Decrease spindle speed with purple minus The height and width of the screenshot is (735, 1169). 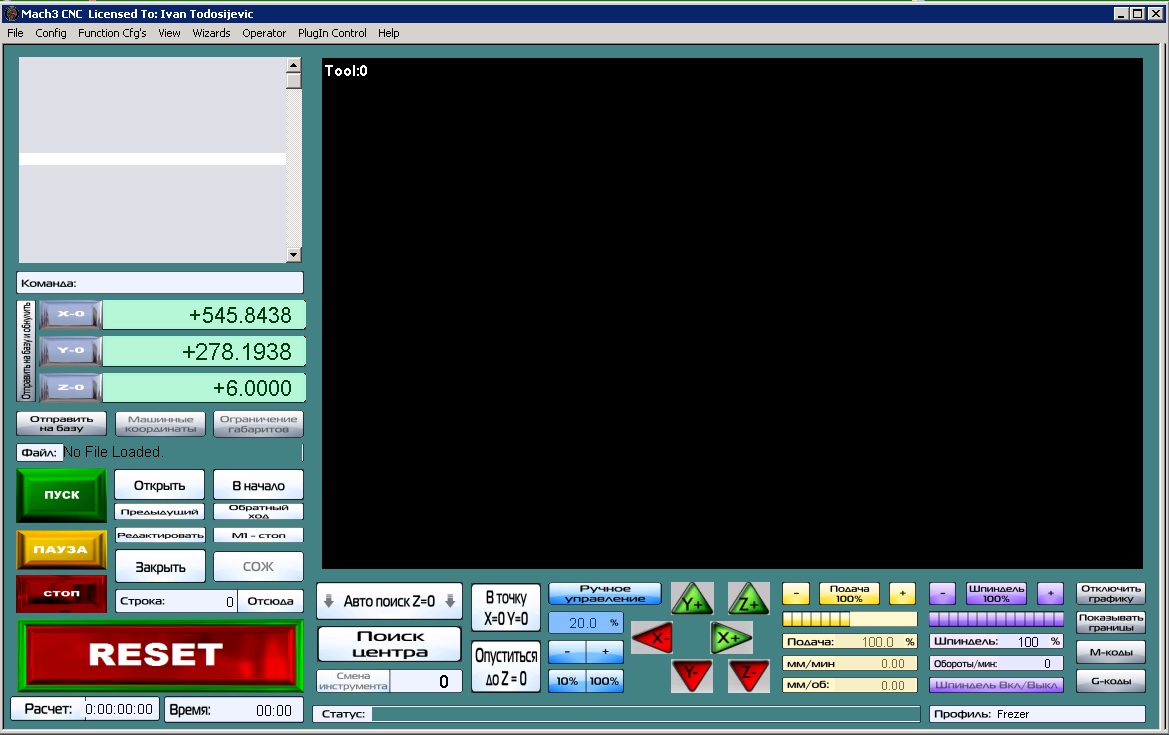coord(942,594)
